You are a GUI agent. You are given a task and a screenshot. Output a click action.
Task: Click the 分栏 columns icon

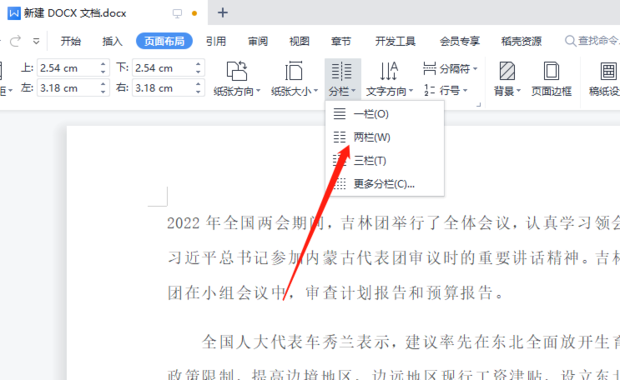click(x=342, y=71)
